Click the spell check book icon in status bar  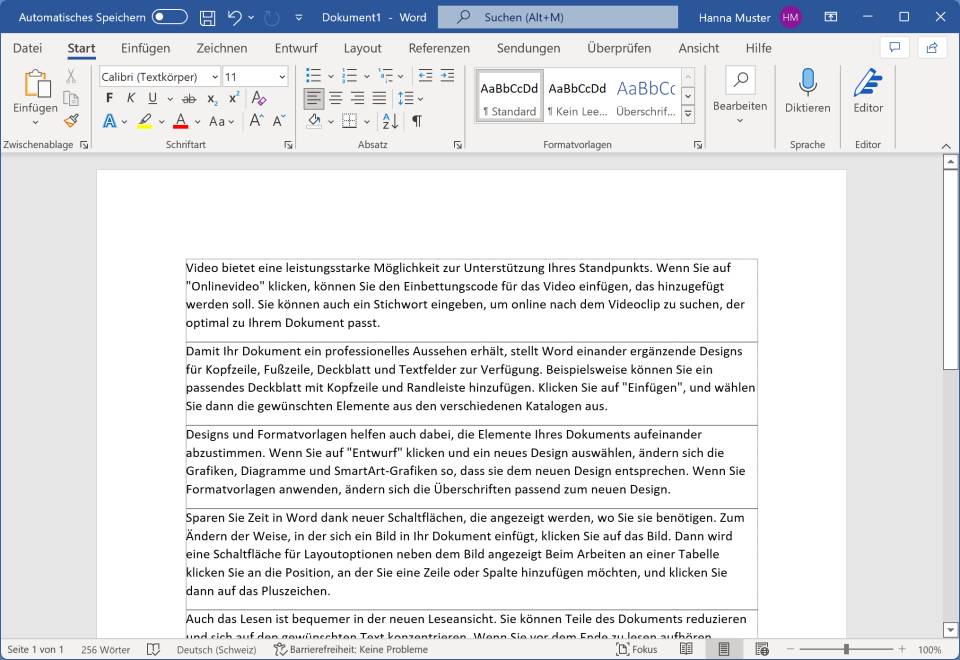click(153, 650)
